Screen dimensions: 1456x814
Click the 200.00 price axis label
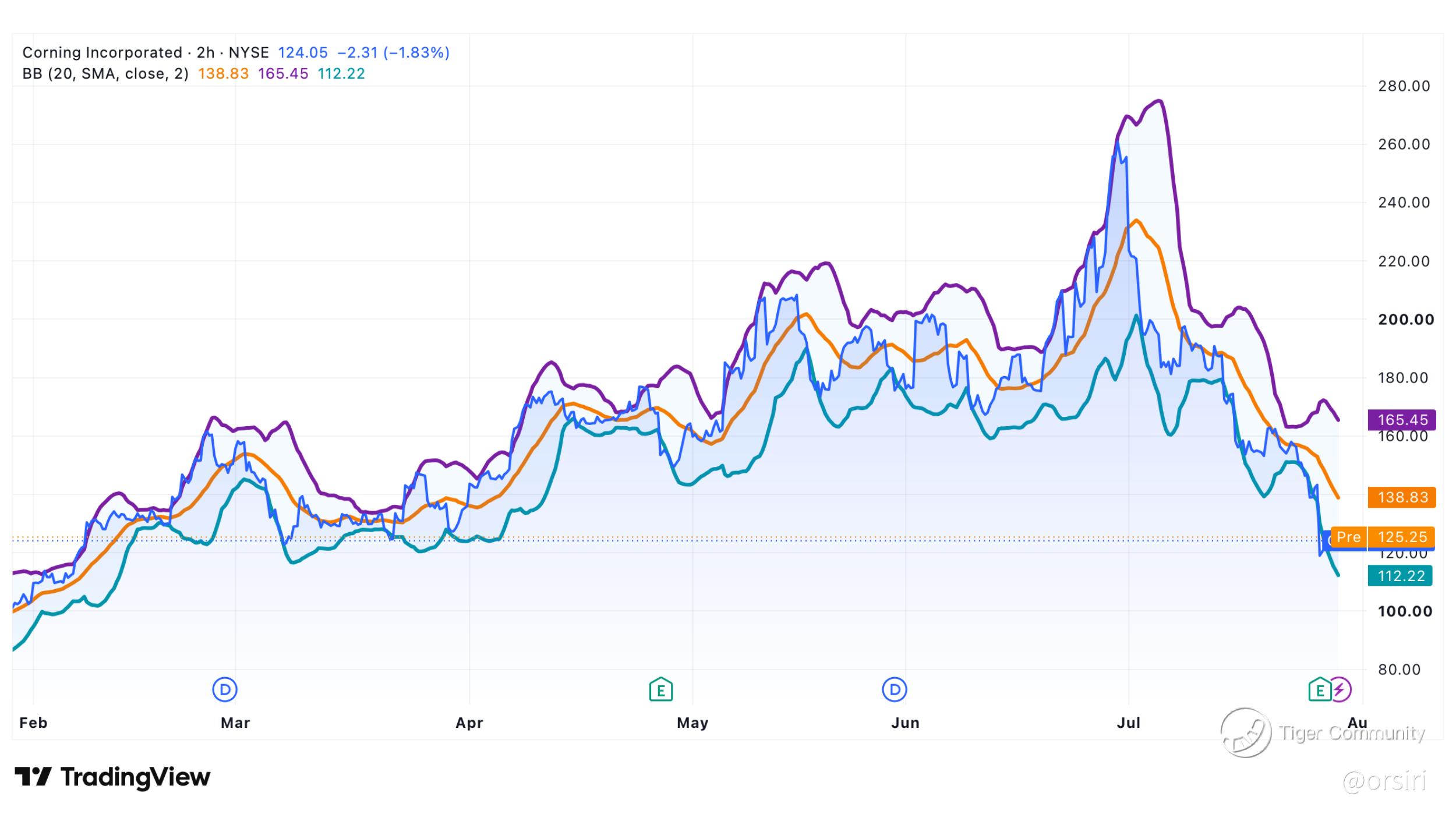(1406, 320)
